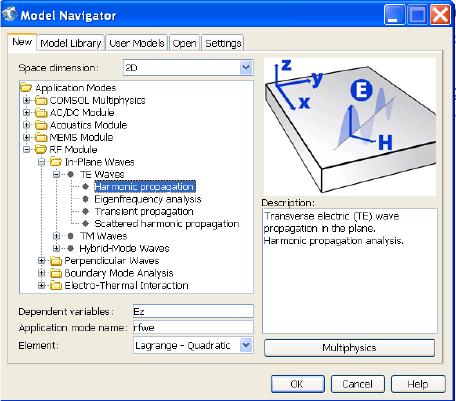The height and width of the screenshot is (401, 456).
Task: Select Eigenfrequency analysis in the tree
Action: tap(148, 199)
